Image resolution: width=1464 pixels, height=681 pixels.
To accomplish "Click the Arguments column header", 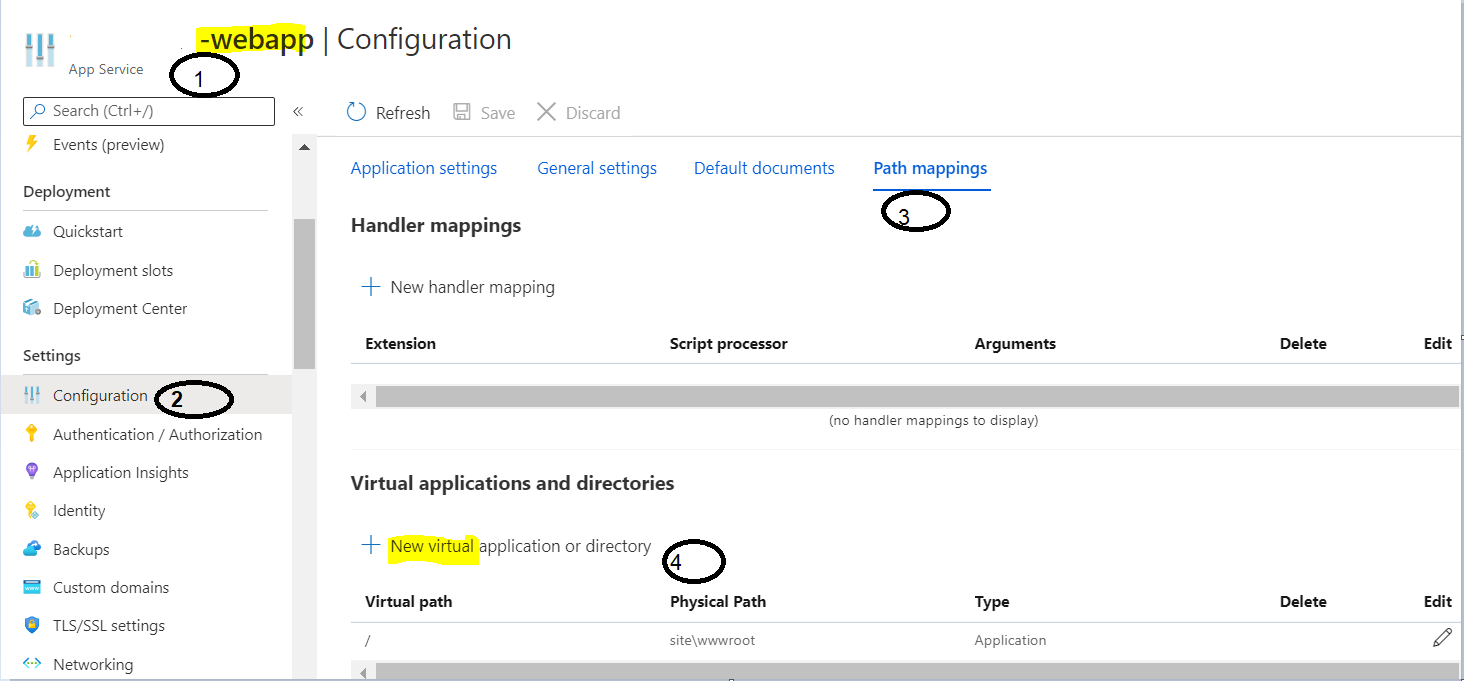I will (1015, 343).
